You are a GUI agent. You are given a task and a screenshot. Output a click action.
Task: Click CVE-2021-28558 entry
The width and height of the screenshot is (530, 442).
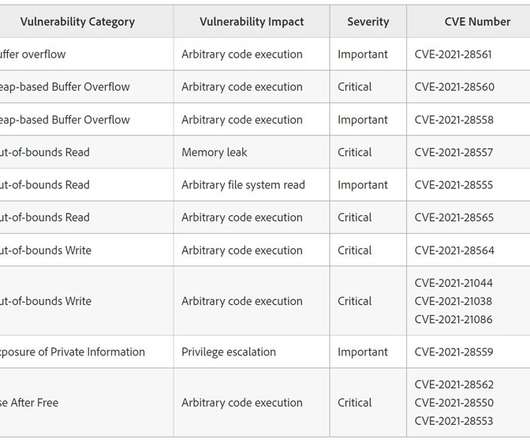click(454, 120)
